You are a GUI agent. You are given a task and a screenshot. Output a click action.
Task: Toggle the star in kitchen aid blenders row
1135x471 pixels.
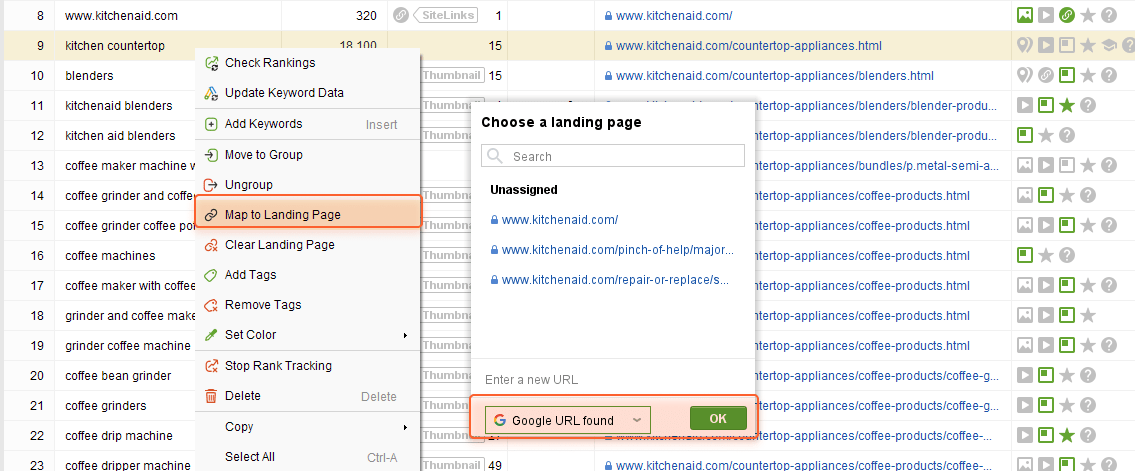tap(1045, 135)
